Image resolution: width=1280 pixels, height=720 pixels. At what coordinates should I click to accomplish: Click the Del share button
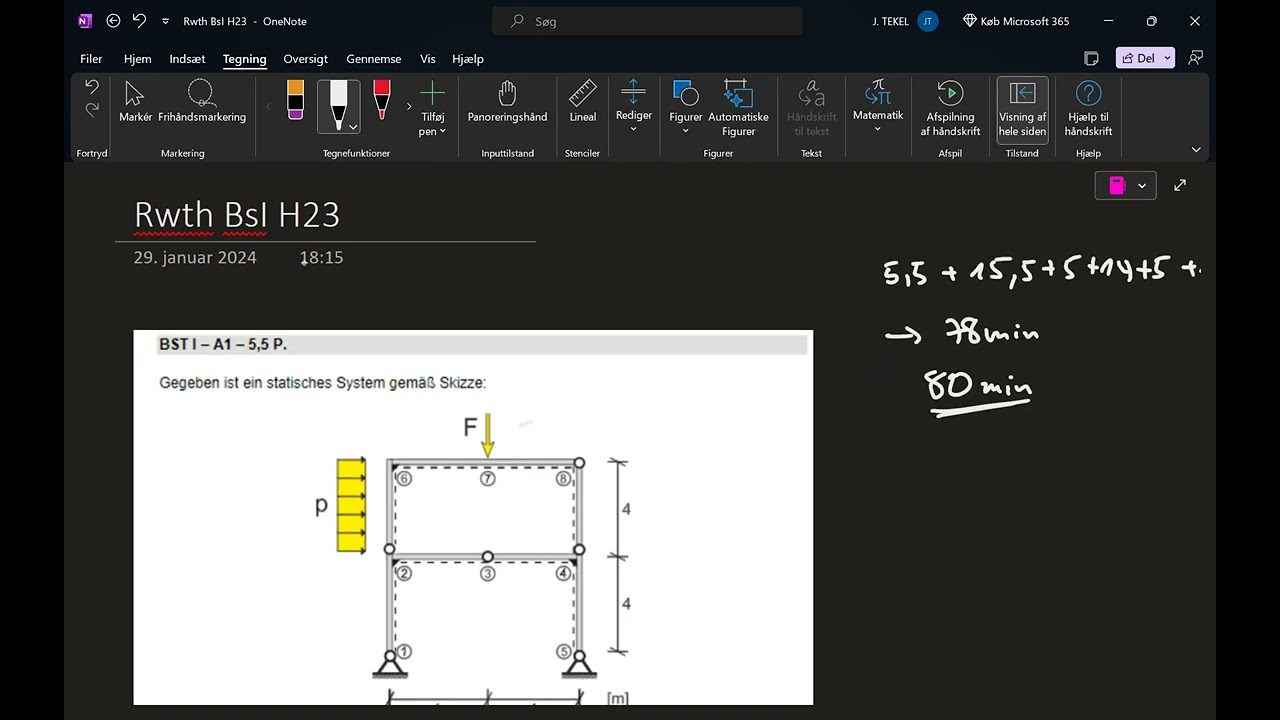tap(1139, 59)
